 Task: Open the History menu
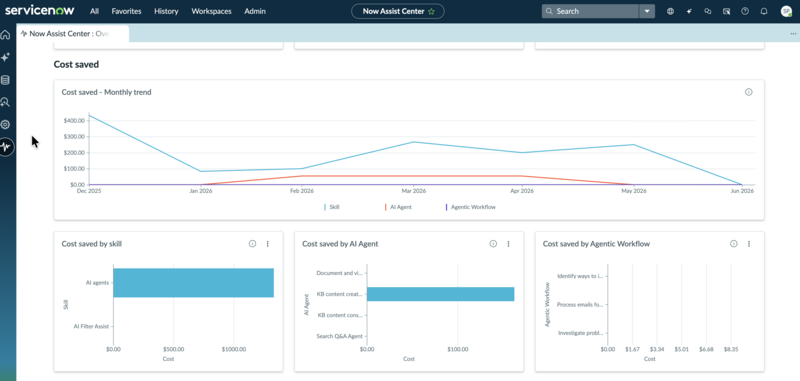point(166,11)
